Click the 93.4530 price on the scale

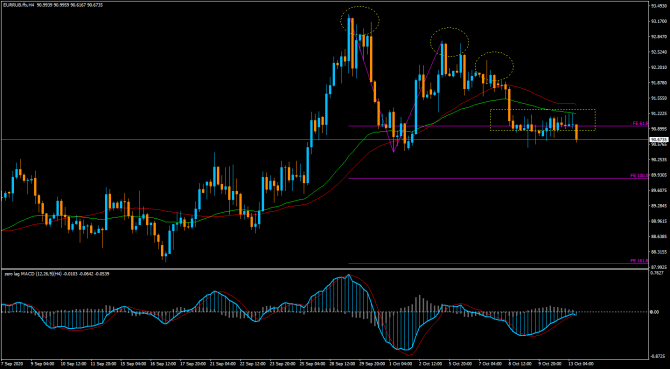pos(659,6)
